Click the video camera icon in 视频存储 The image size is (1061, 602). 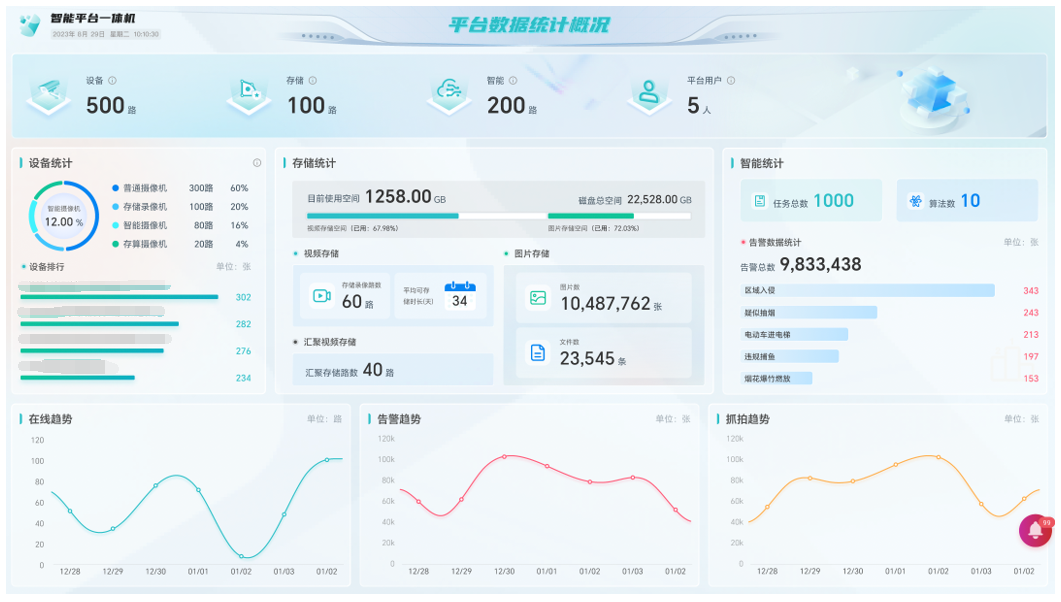pyautogui.click(x=321, y=296)
